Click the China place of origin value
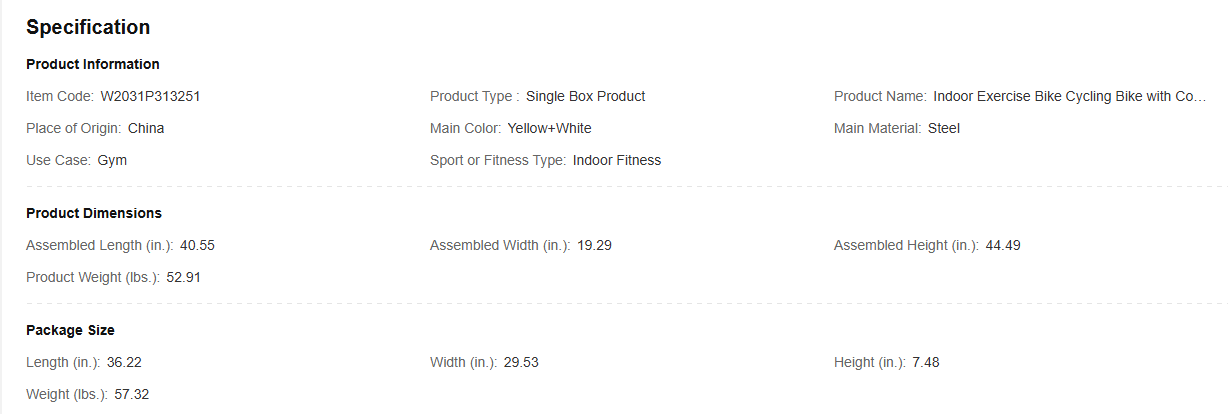Viewport: 1228px width, 414px height. (x=146, y=128)
